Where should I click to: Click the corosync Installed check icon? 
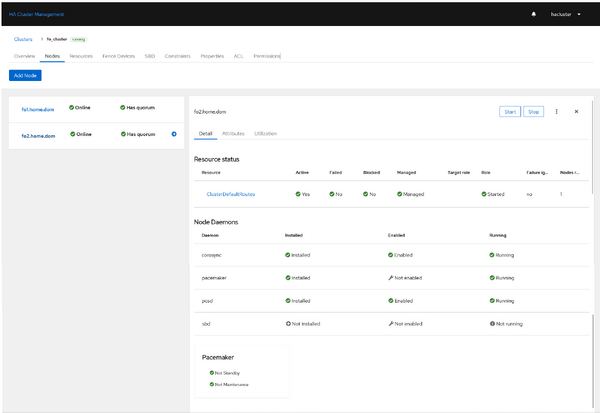[x=288, y=255]
